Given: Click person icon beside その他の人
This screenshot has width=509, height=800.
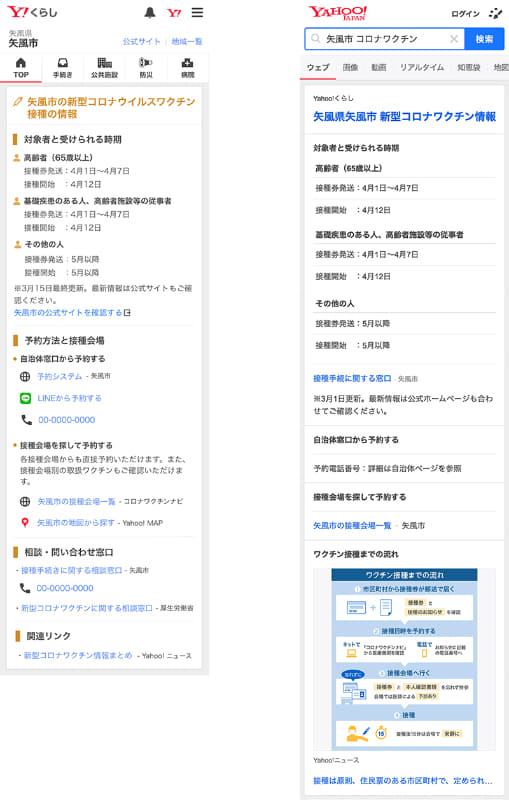Looking at the screenshot, I should (x=16, y=244).
